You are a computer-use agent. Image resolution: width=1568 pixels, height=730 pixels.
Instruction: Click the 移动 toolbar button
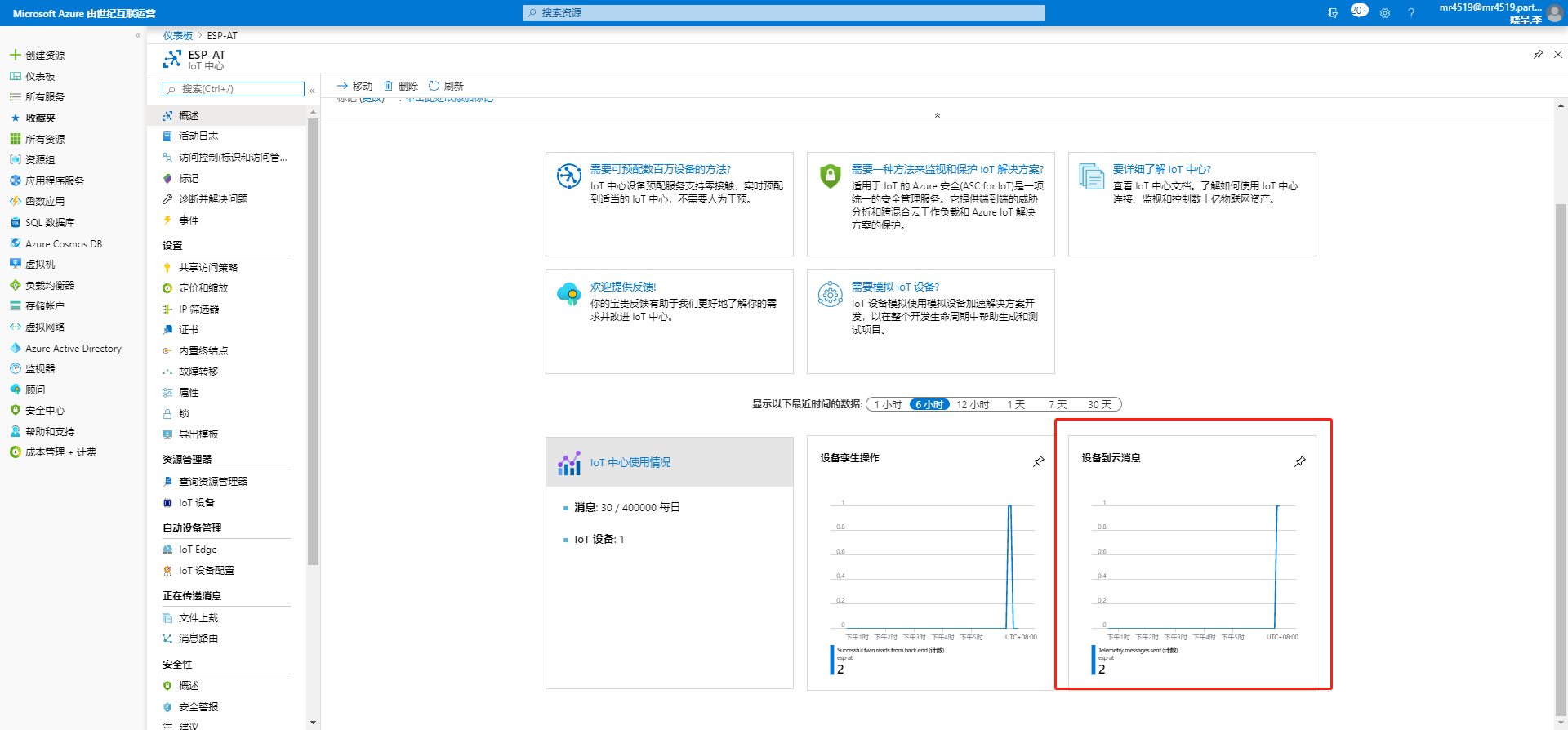(x=354, y=86)
